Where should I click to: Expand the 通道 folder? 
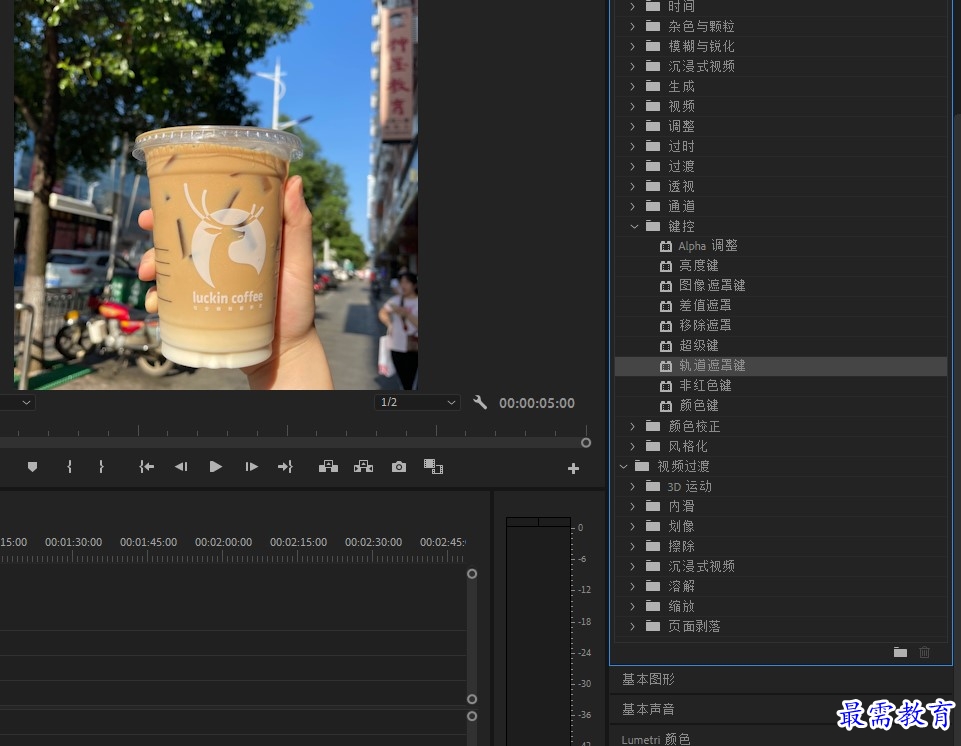pyautogui.click(x=632, y=207)
